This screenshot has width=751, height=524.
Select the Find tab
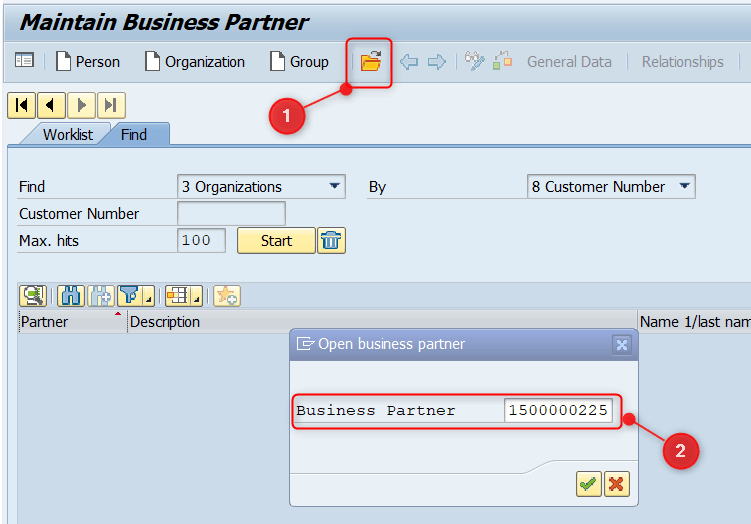tap(134, 135)
